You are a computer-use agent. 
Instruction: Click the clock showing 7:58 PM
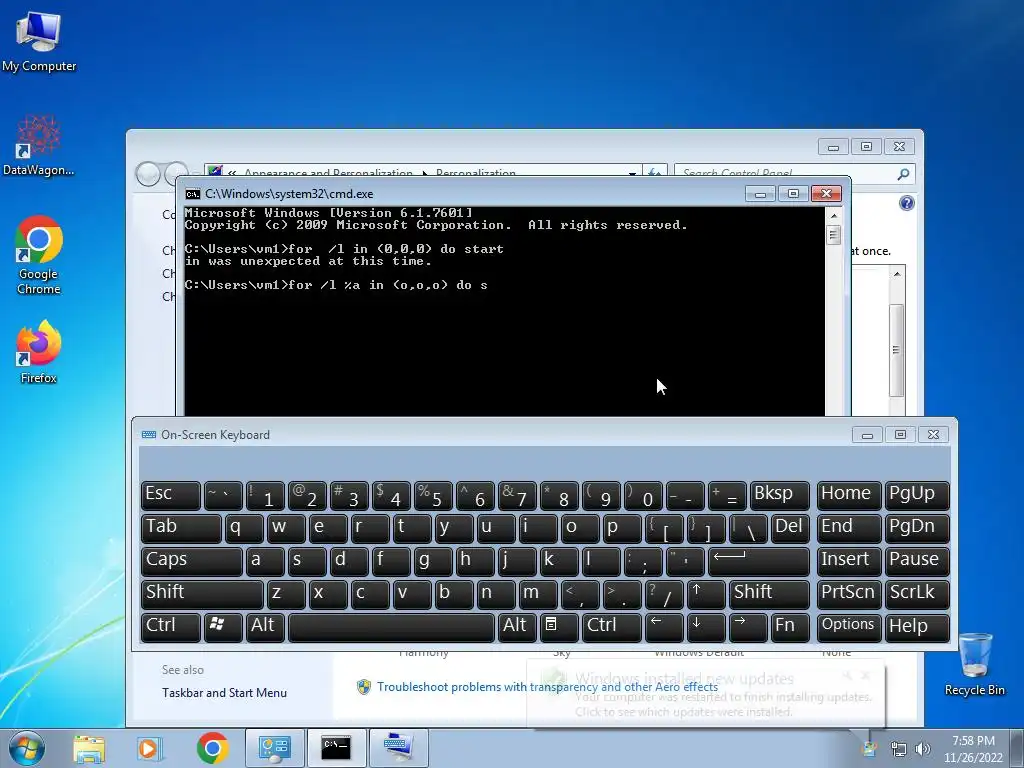pos(973,749)
